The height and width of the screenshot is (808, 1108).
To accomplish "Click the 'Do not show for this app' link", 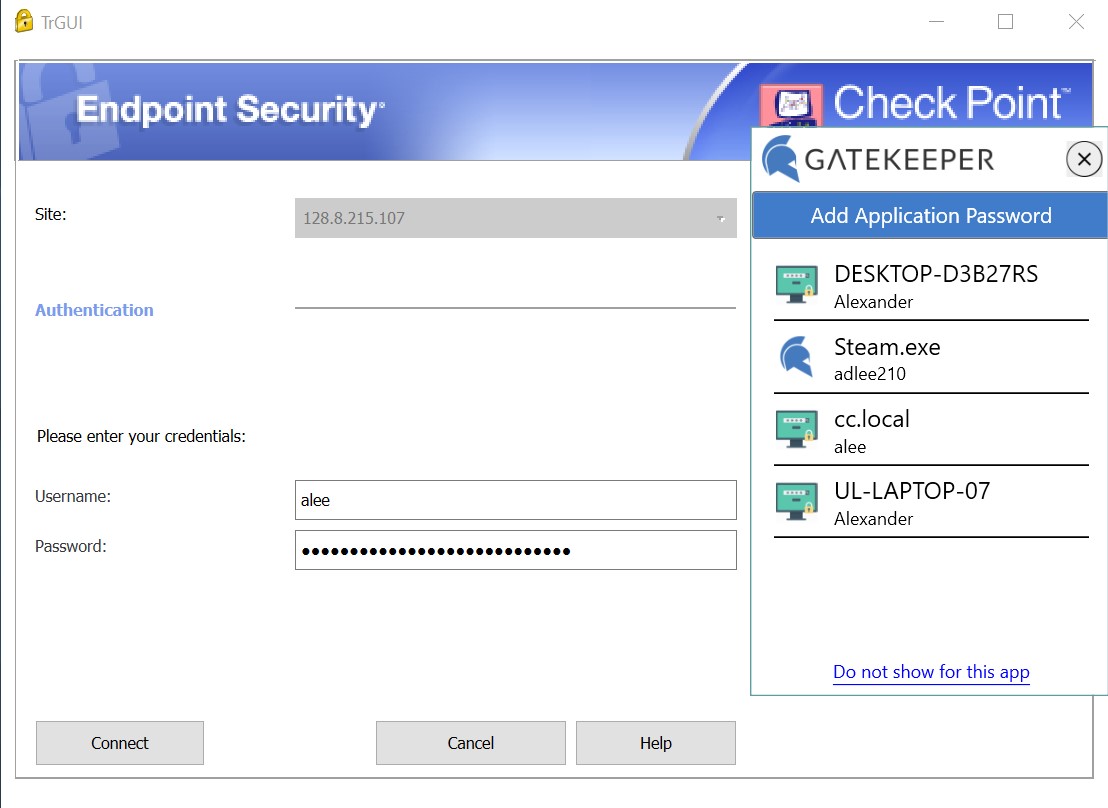I will point(931,672).
